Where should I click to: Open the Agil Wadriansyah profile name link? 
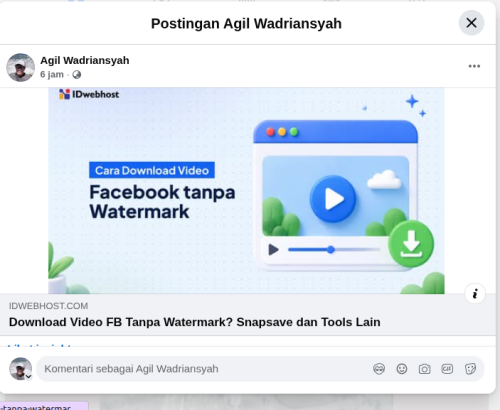(x=85, y=60)
